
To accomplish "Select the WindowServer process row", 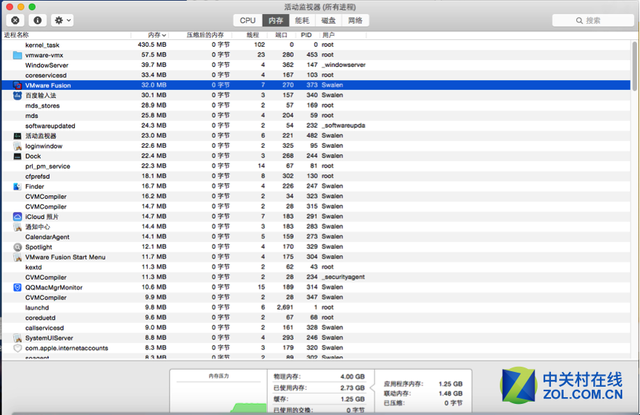I will pos(316,65).
